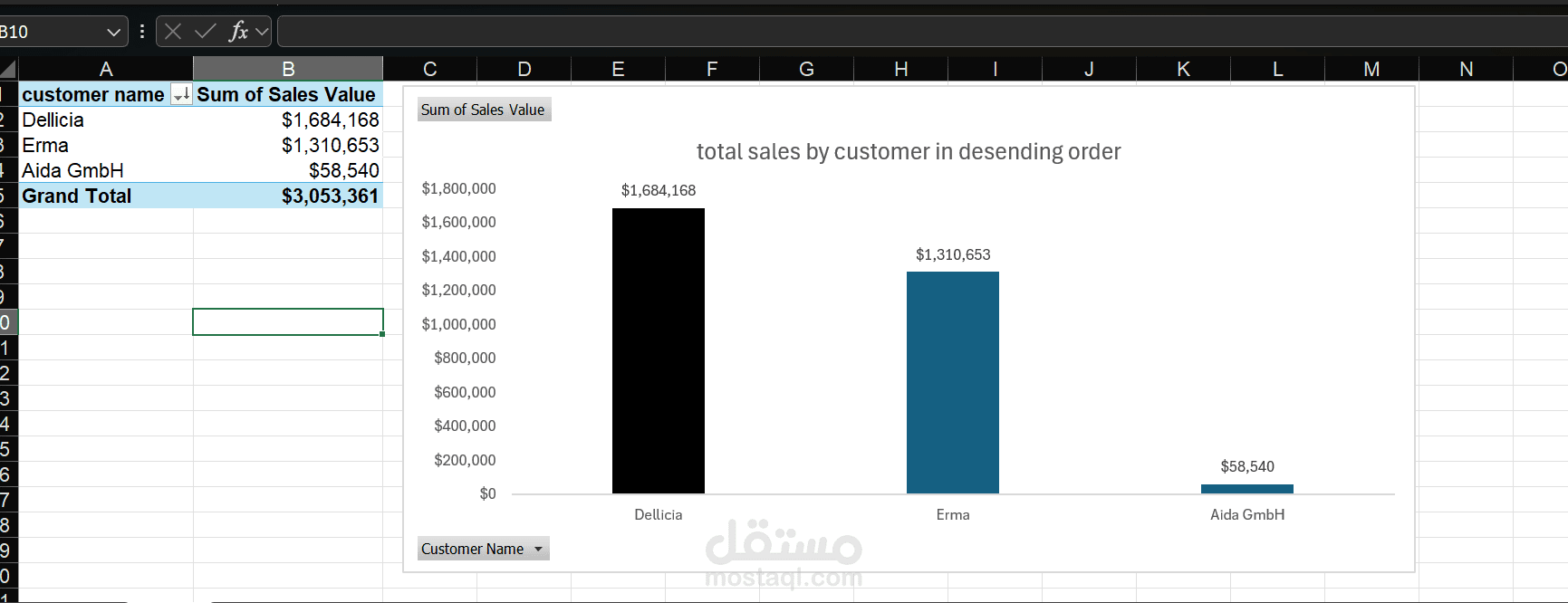Open the customer name sort filter dropdown
This screenshot has height=603, width=1568.
(181, 94)
